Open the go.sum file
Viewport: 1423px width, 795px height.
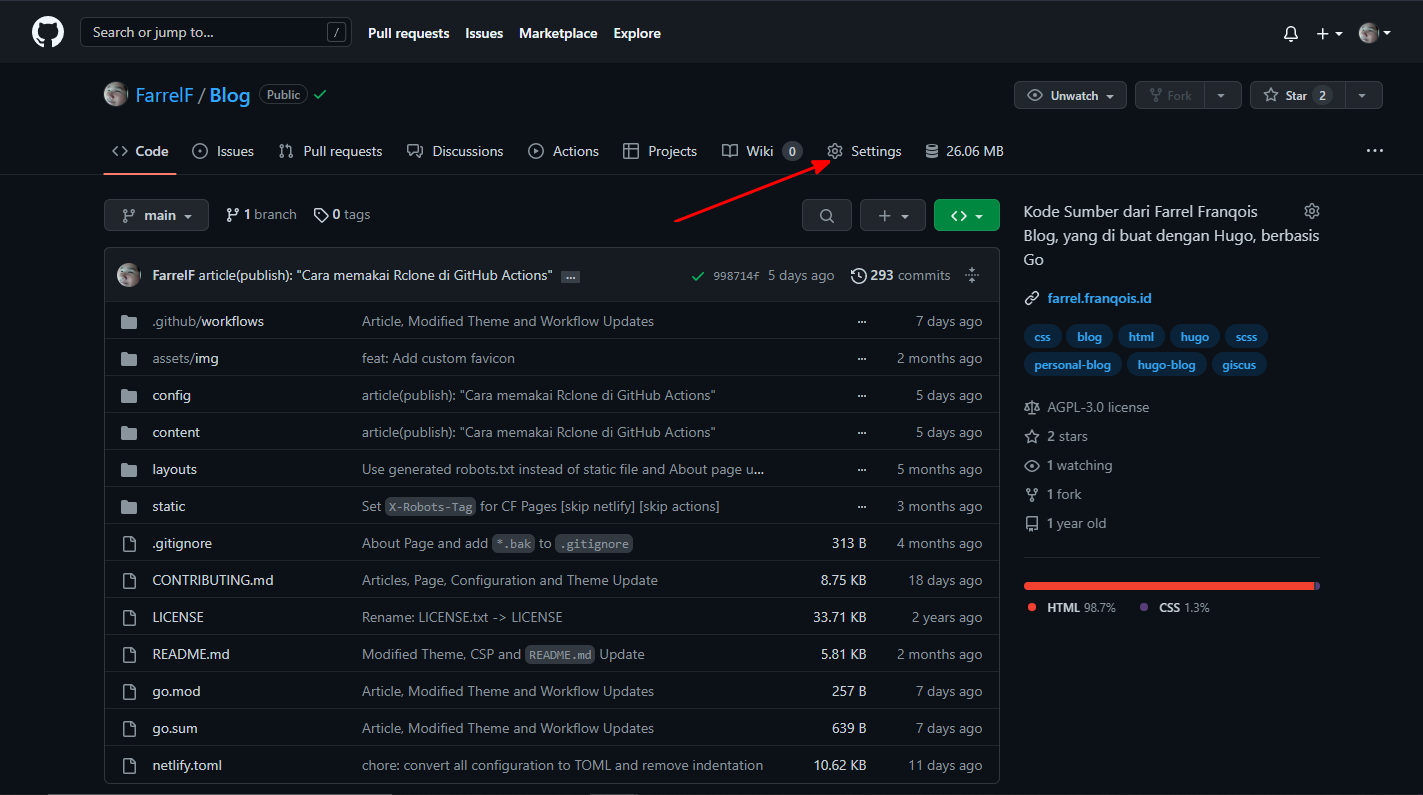click(x=175, y=728)
